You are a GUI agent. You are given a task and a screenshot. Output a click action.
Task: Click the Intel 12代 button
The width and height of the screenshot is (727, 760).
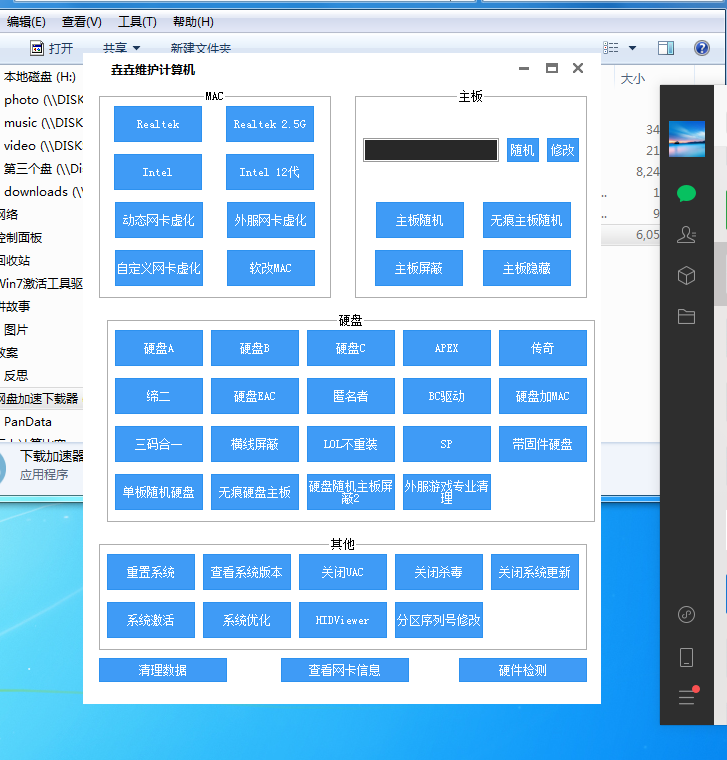[270, 172]
